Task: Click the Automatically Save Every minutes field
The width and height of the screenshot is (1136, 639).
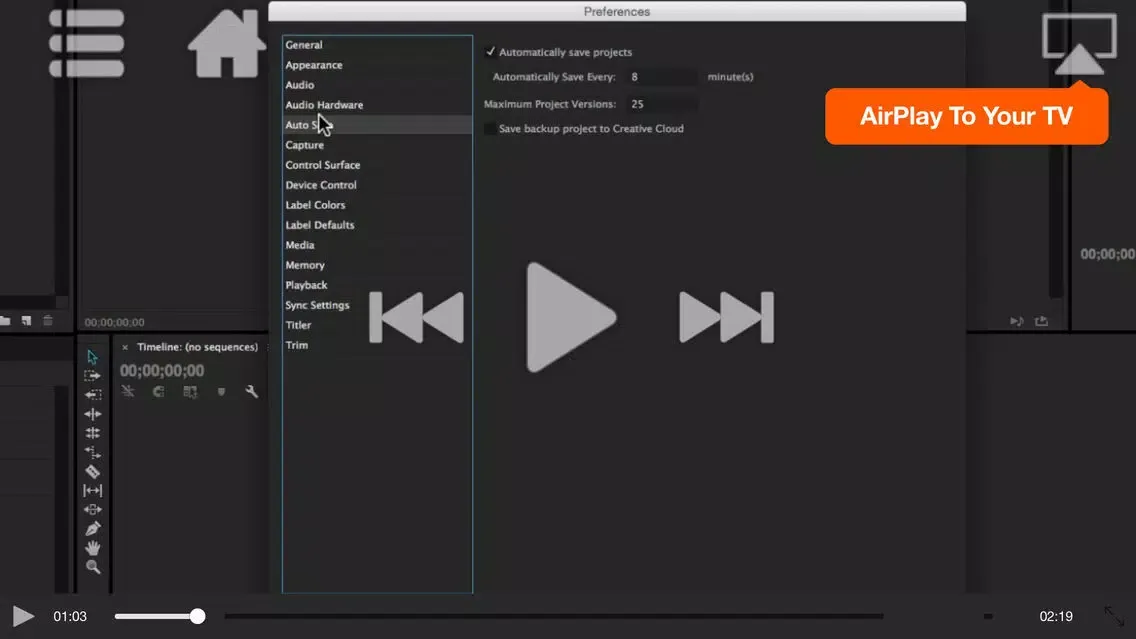Action: coord(662,77)
